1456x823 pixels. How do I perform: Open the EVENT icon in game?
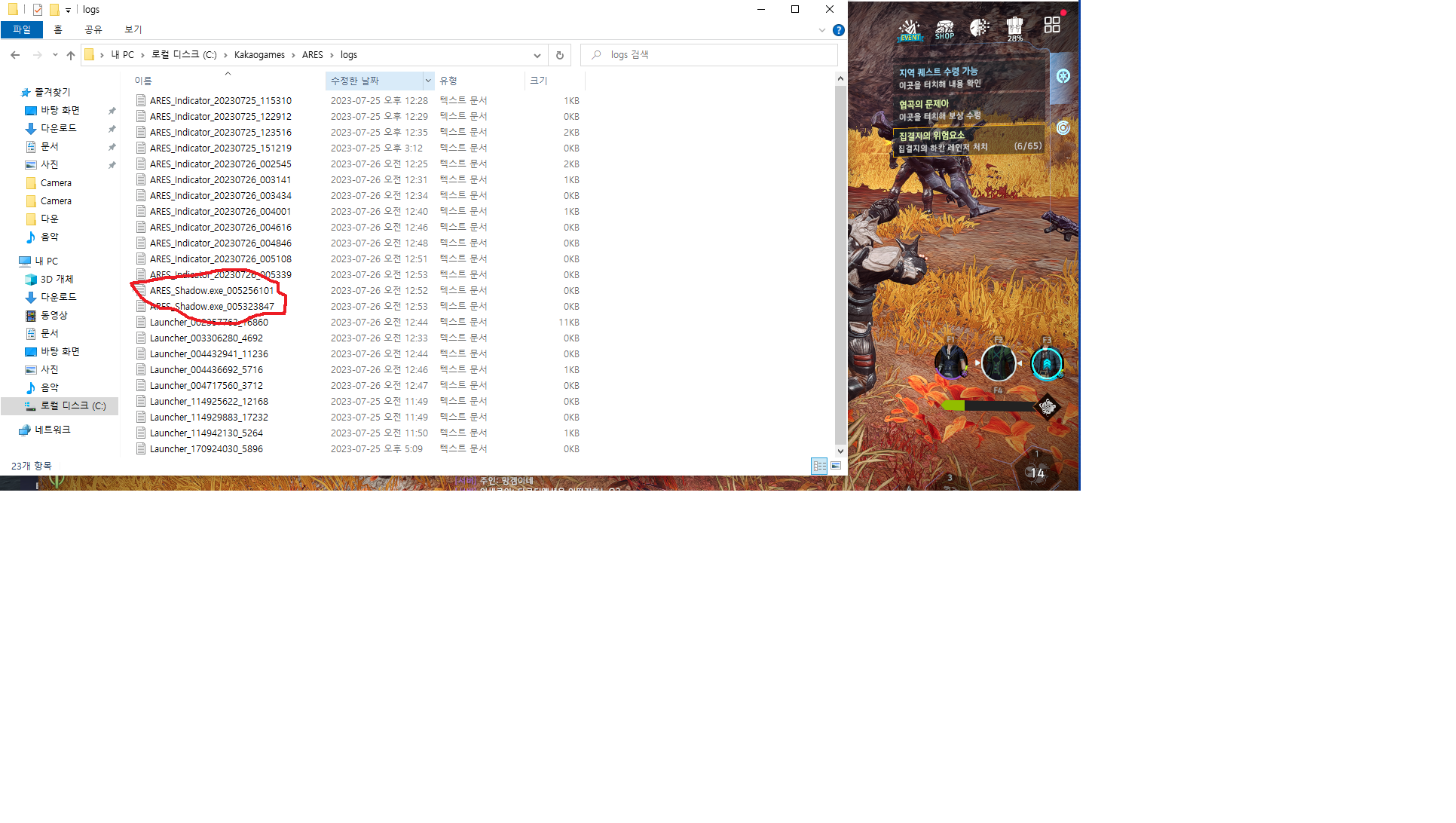(x=910, y=29)
